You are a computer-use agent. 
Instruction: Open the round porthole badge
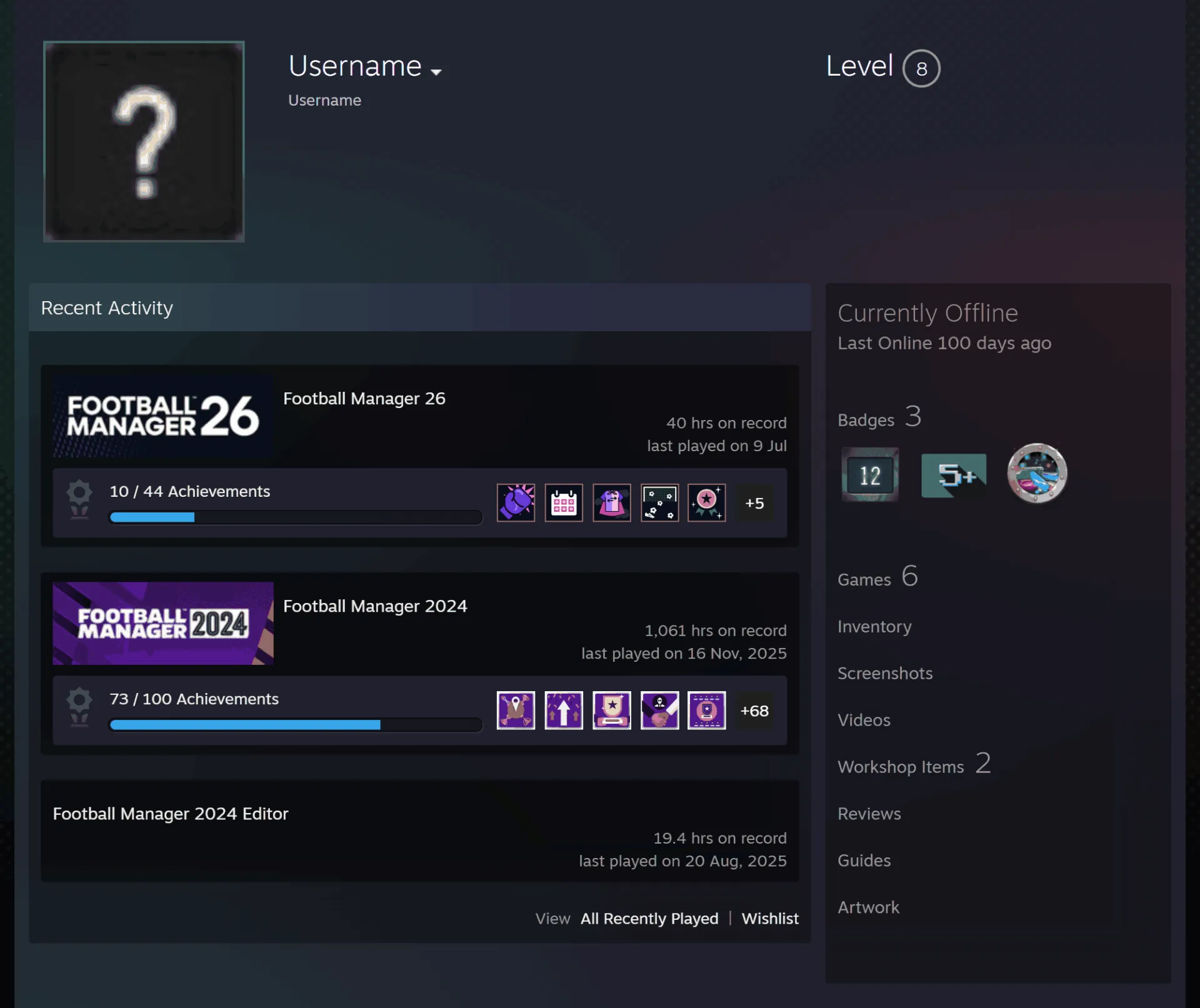(x=1037, y=473)
